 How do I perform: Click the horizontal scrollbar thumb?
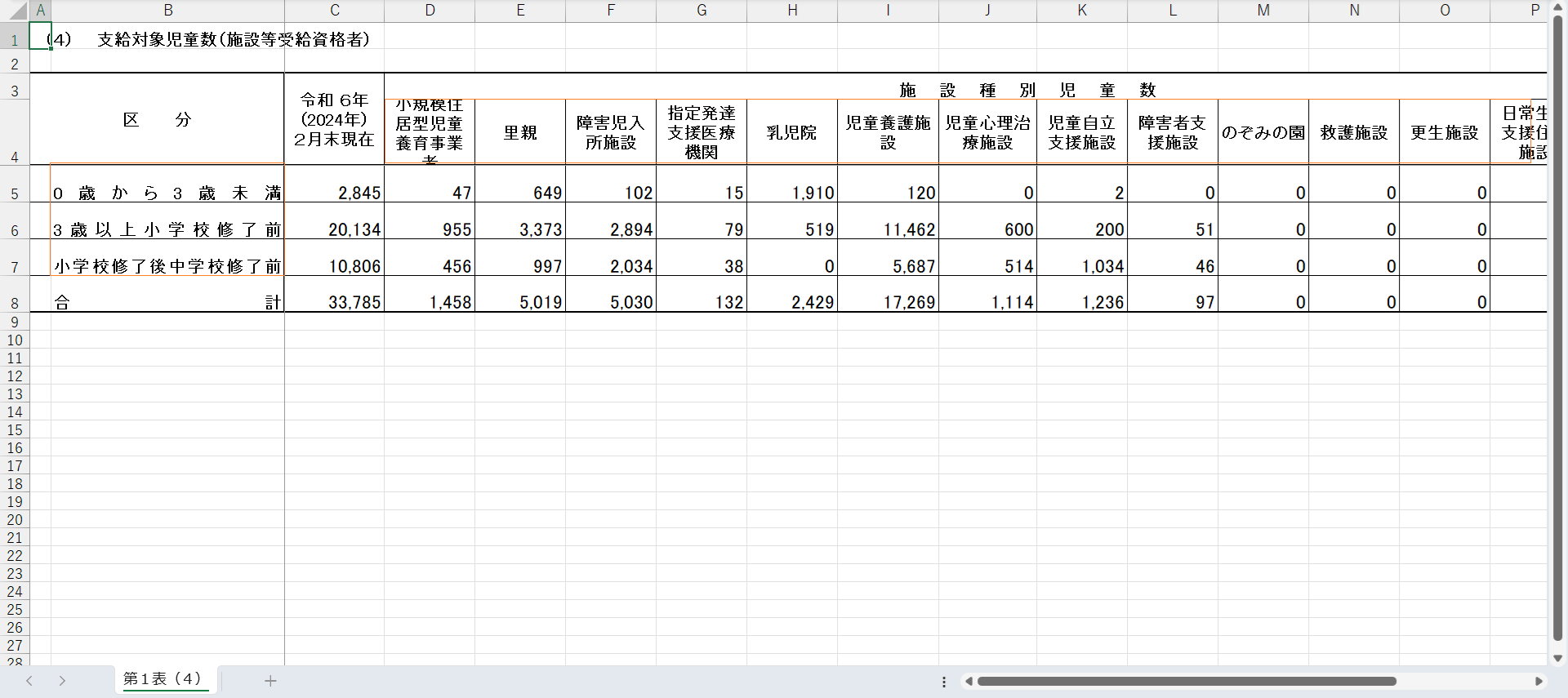1186,682
